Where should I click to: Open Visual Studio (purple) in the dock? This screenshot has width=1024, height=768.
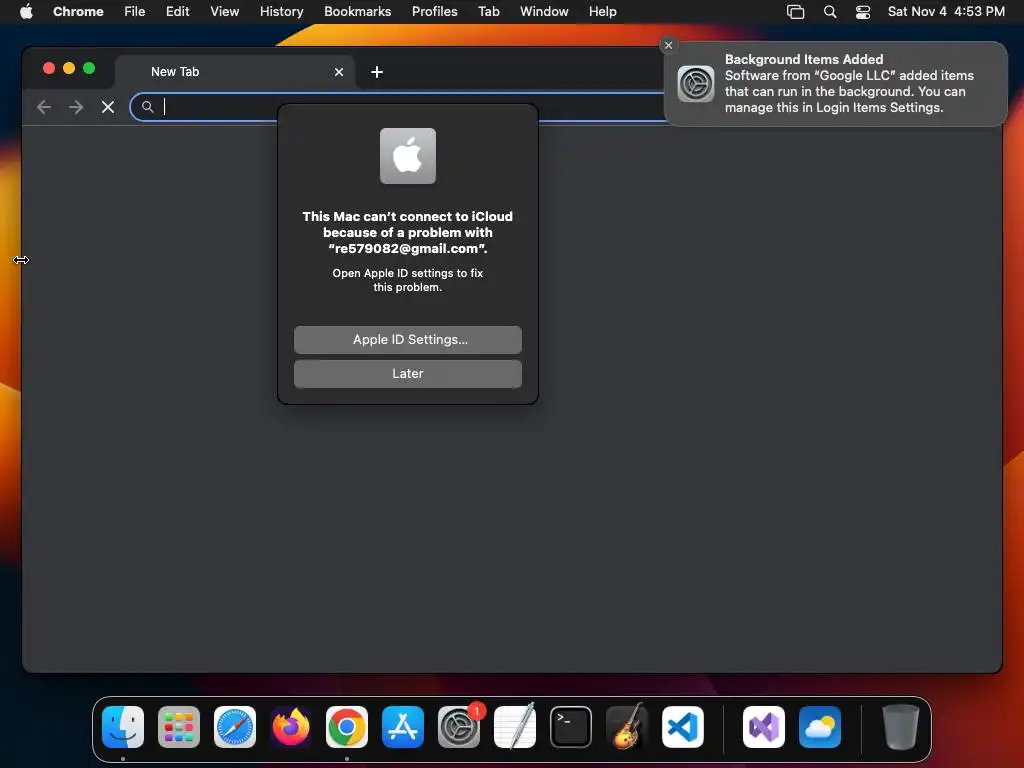click(764, 727)
